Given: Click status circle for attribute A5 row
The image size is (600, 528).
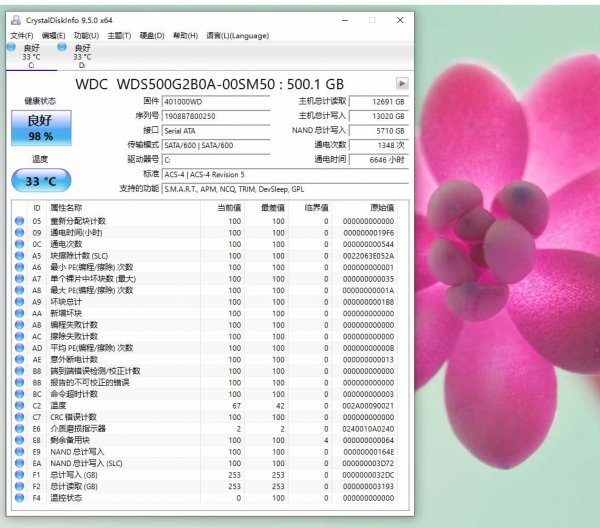Looking at the screenshot, I should [x=20, y=256].
